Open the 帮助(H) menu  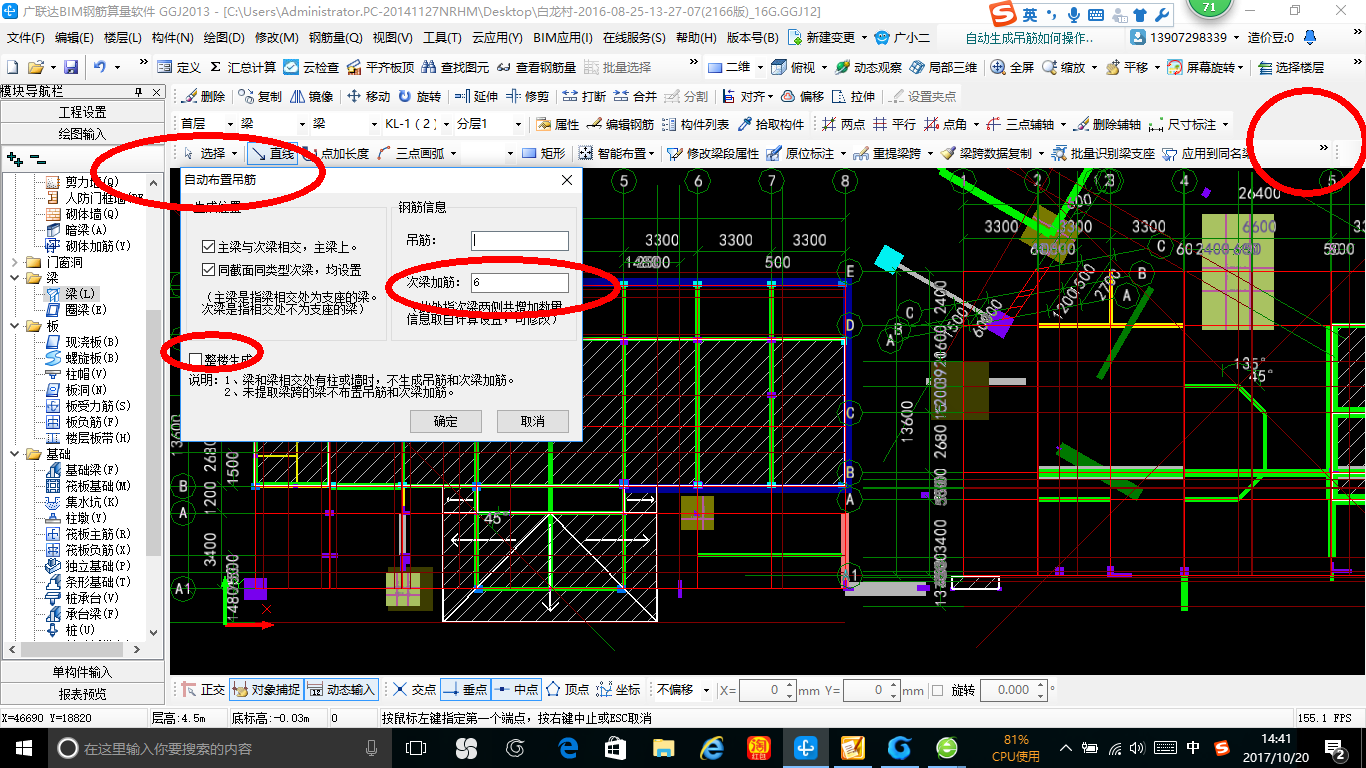[696, 38]
